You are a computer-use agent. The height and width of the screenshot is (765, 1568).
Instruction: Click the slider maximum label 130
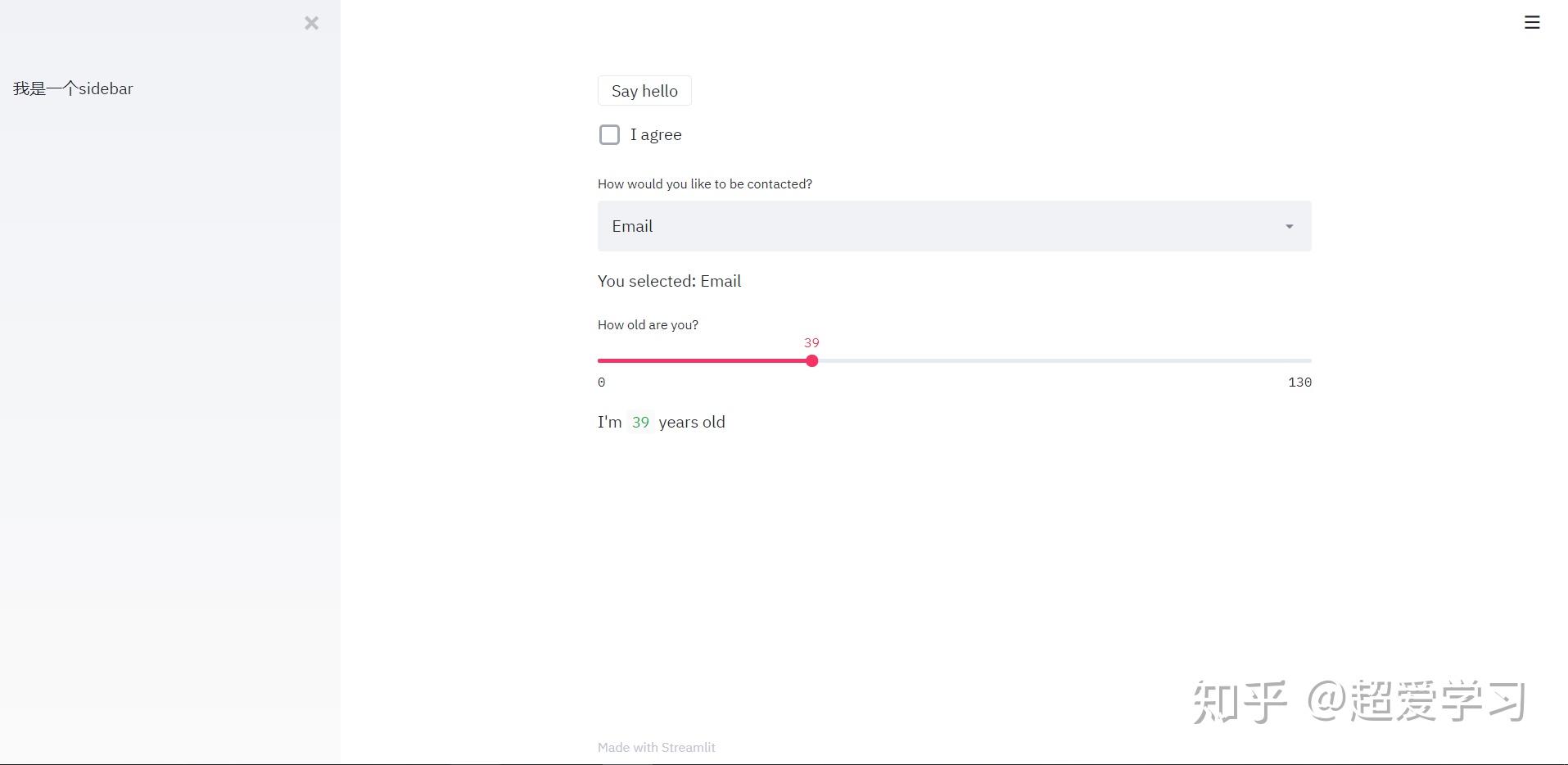click(x=1299, y=382)
